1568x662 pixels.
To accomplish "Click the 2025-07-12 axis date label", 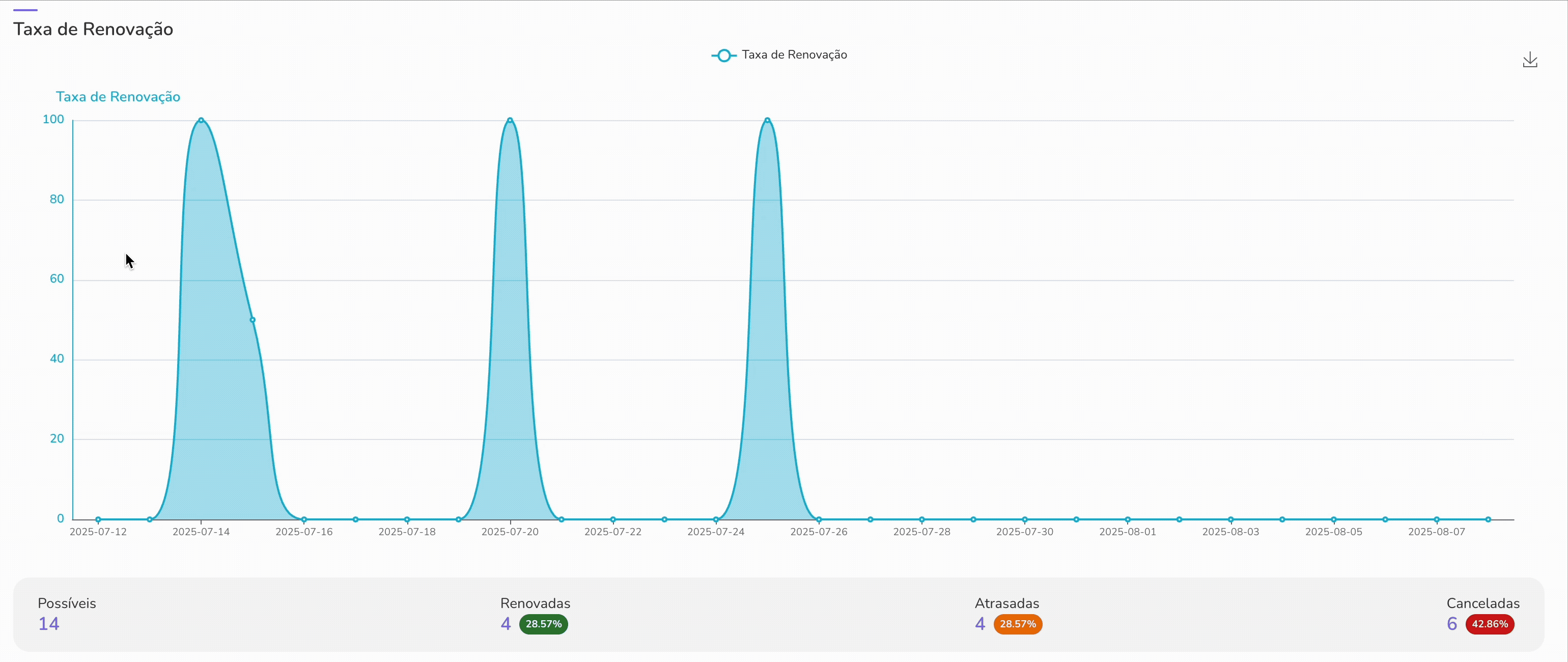I will [x=98, y=532].
